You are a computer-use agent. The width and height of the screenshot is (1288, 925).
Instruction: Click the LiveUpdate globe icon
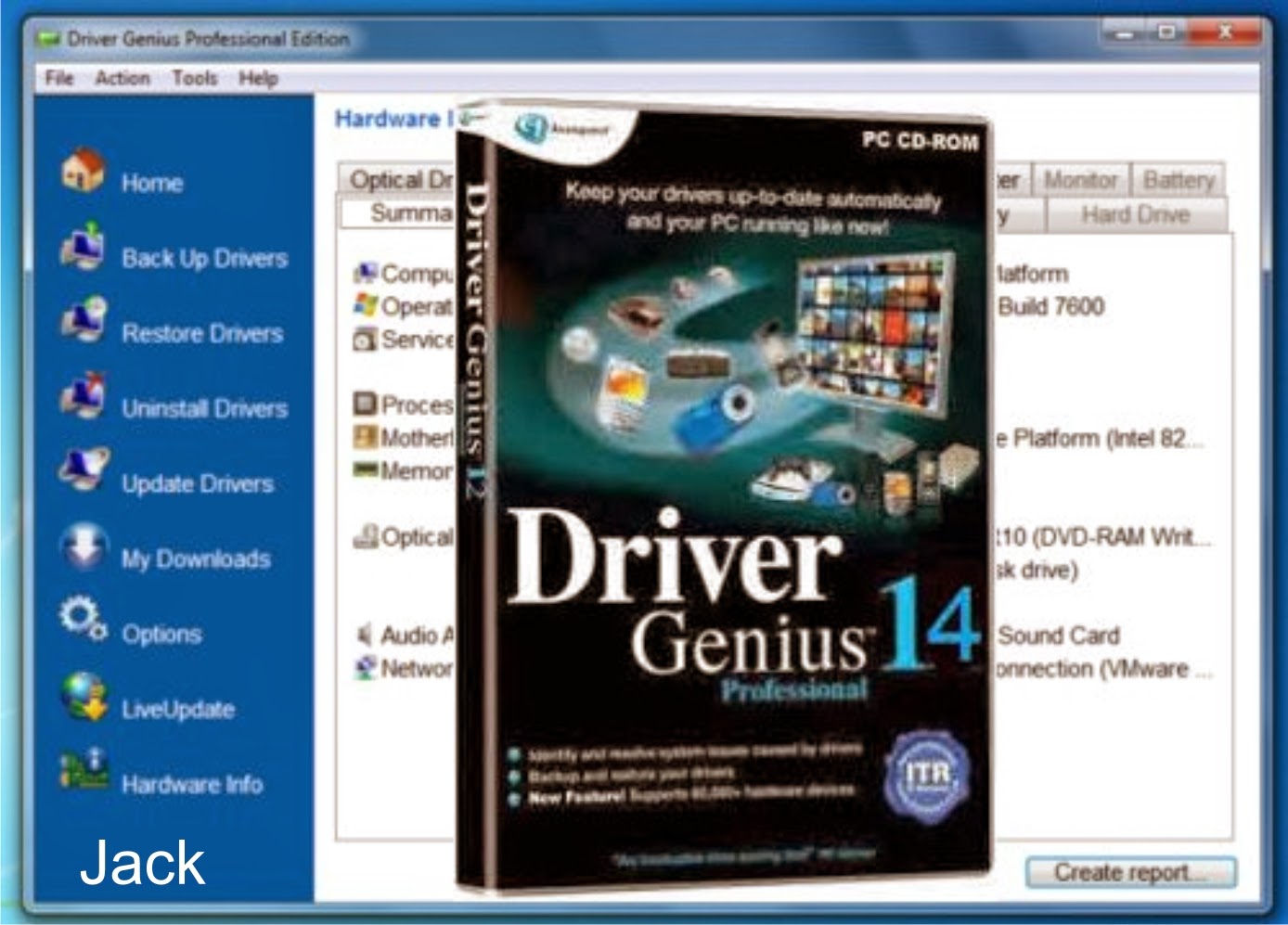point(84,697)
